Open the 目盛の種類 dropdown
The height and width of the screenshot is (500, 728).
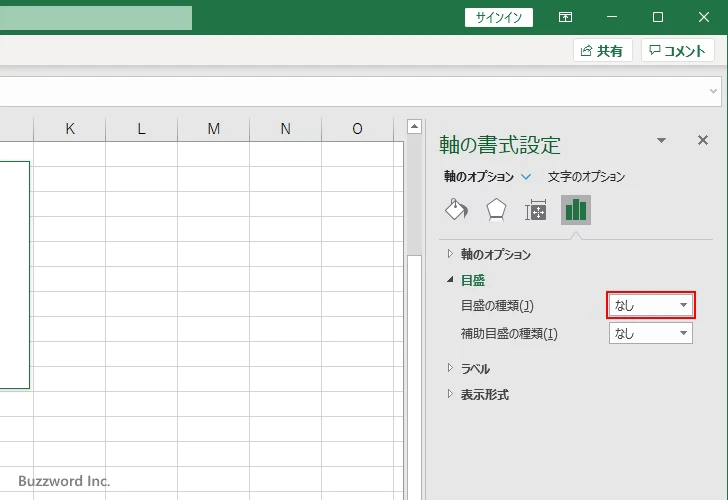[650, 305]
